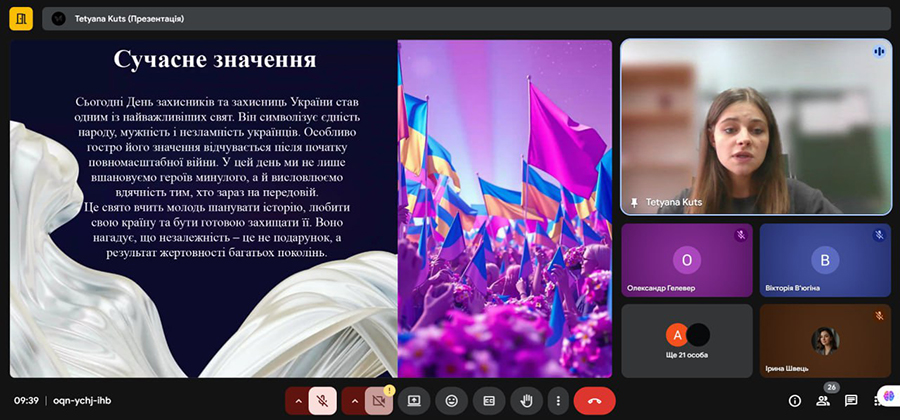Click the 09:39 clock time
The image size is (900, 420).
(x=26, y=401)
